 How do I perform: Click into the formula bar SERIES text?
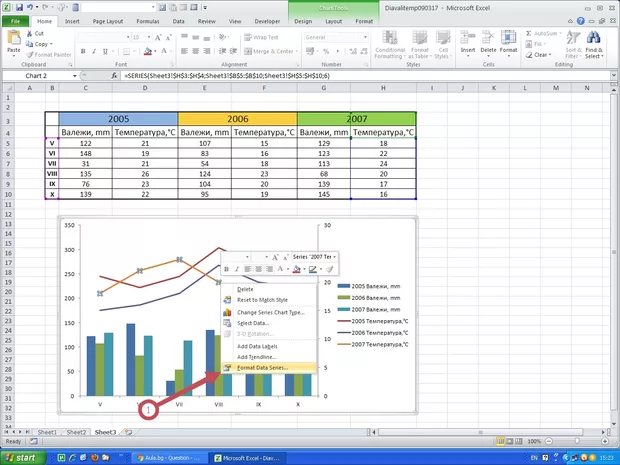pyautogui.click(x=227, y=76)
